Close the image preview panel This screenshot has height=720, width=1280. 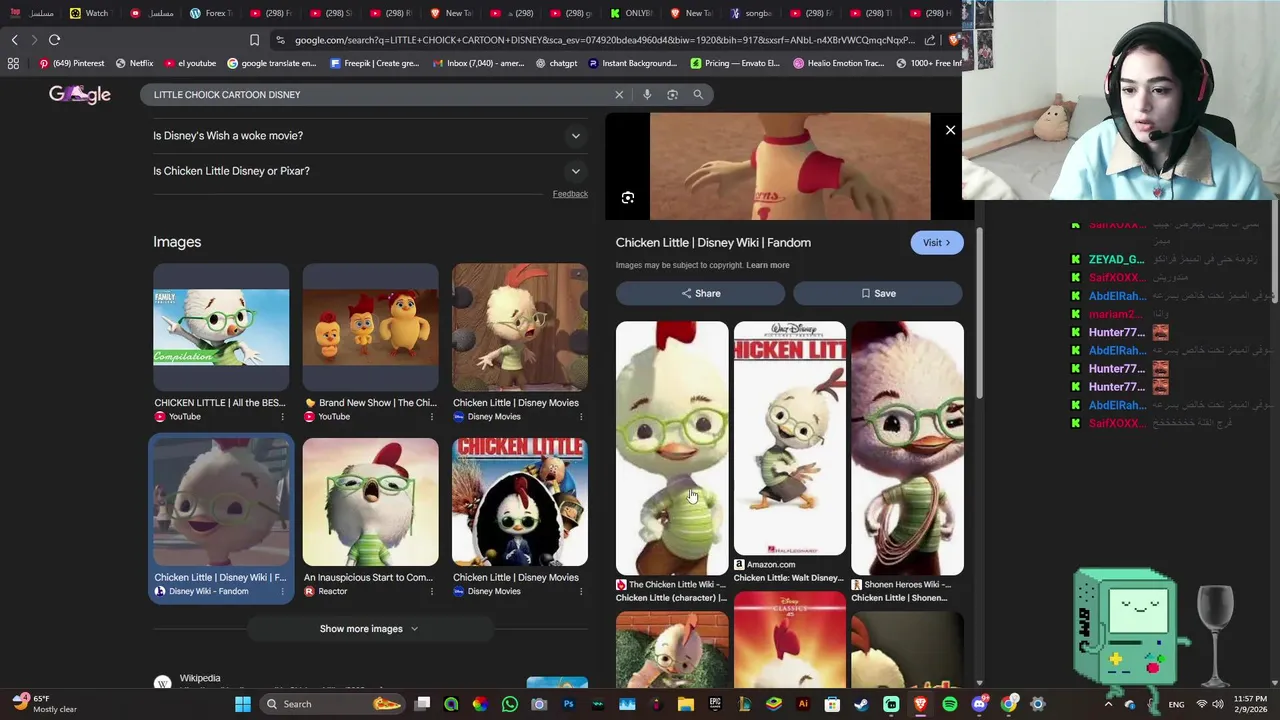(950, 130)
